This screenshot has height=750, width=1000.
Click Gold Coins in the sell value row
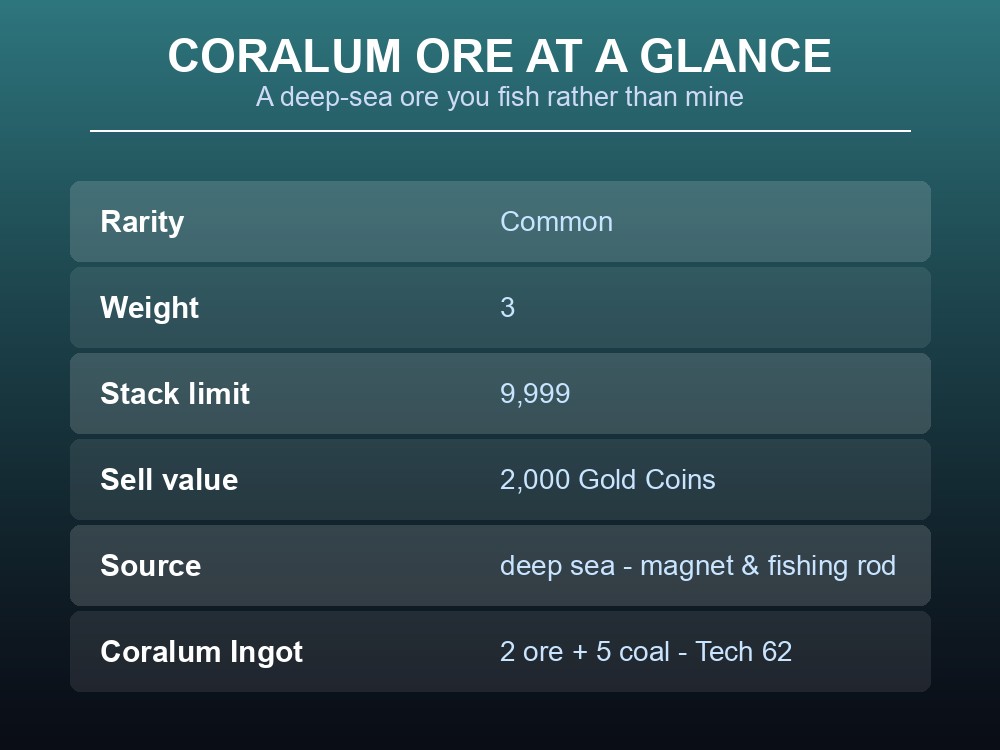coord(647,480)
